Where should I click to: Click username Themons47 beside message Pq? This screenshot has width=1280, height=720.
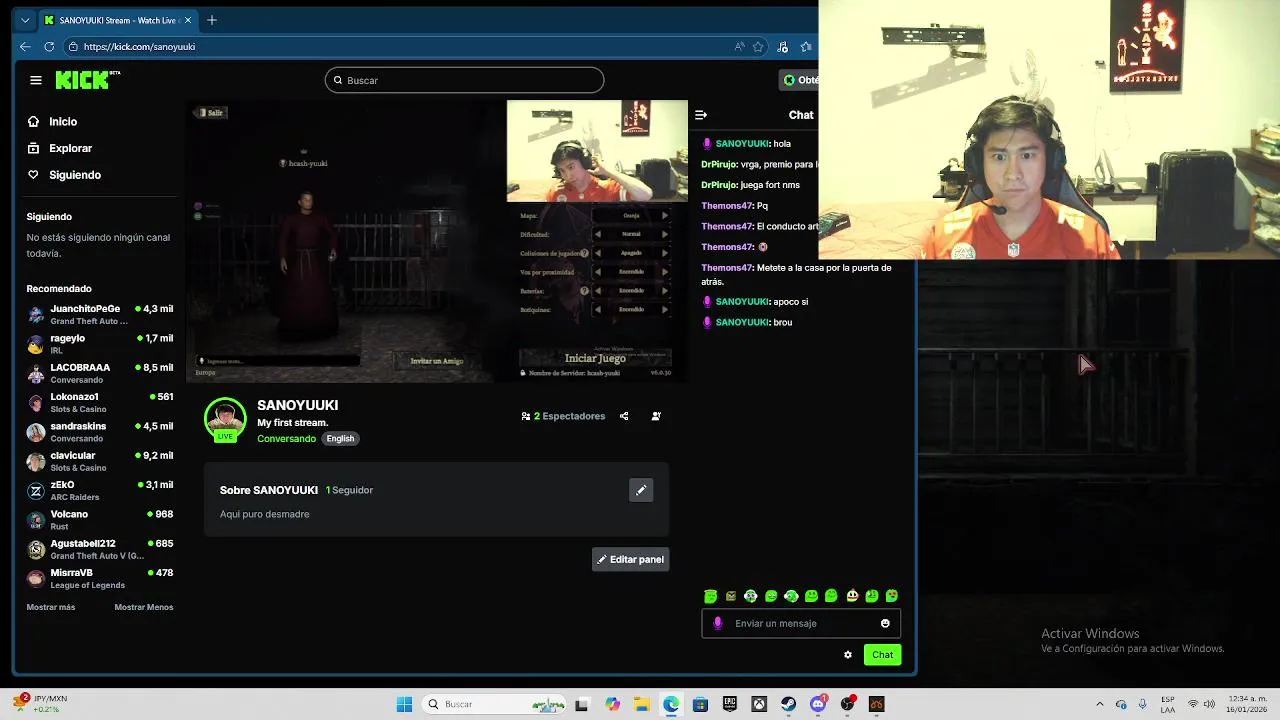coord(727,206)
